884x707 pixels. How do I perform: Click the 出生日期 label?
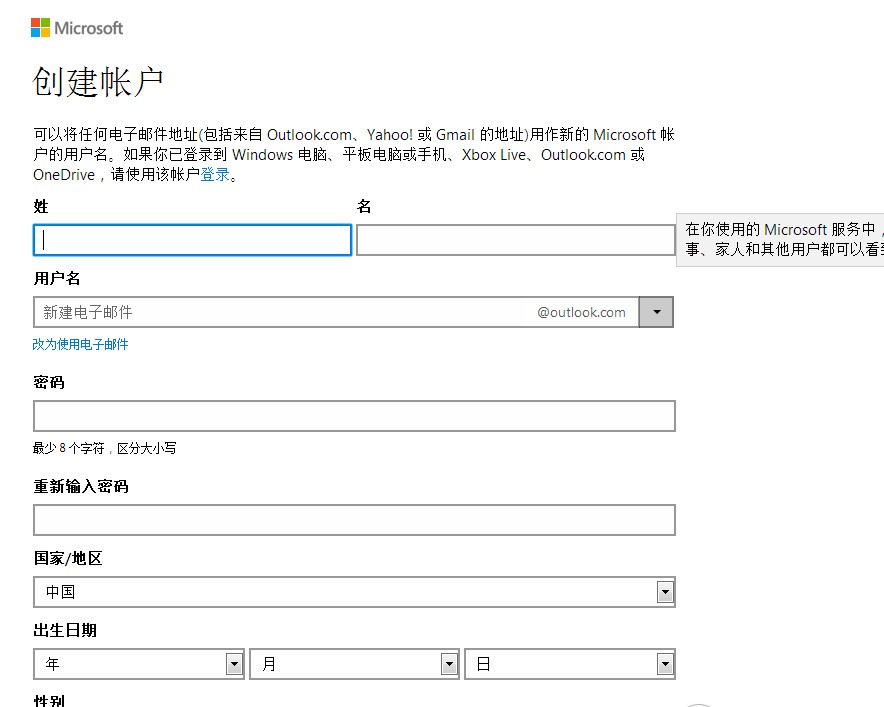(65, 630)
